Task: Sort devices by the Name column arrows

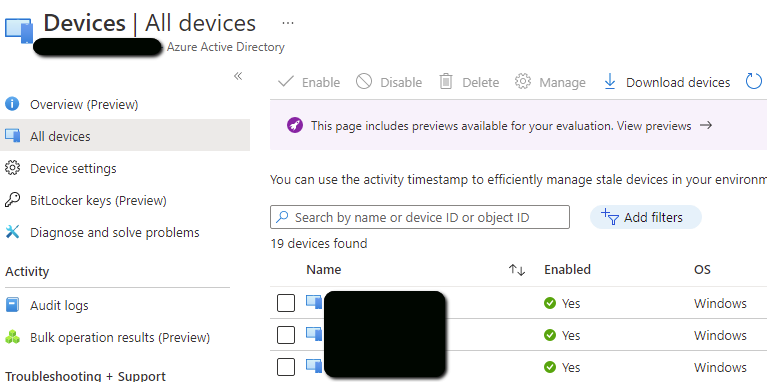Action: (x=517, y=270)
